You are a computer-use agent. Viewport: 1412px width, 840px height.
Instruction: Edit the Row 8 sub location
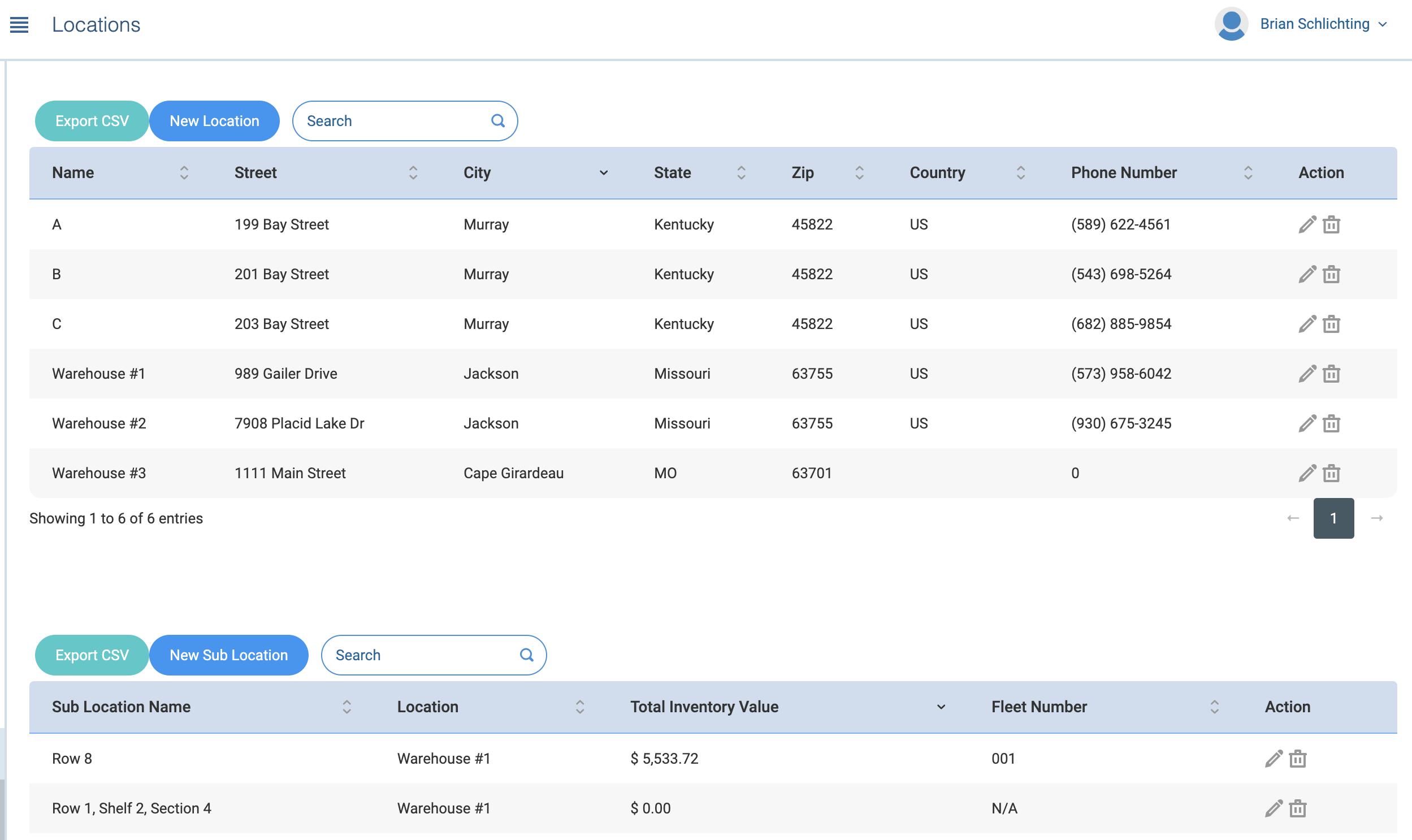(1274, 759)
